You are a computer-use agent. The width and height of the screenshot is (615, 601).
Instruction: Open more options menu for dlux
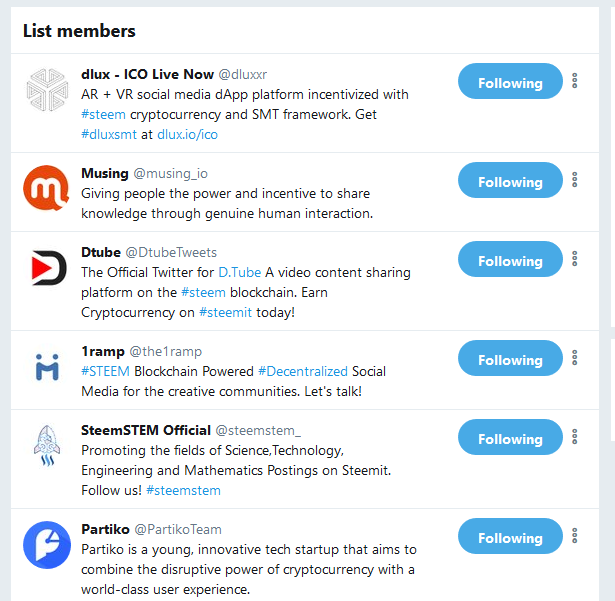click(x=575, y=81)
